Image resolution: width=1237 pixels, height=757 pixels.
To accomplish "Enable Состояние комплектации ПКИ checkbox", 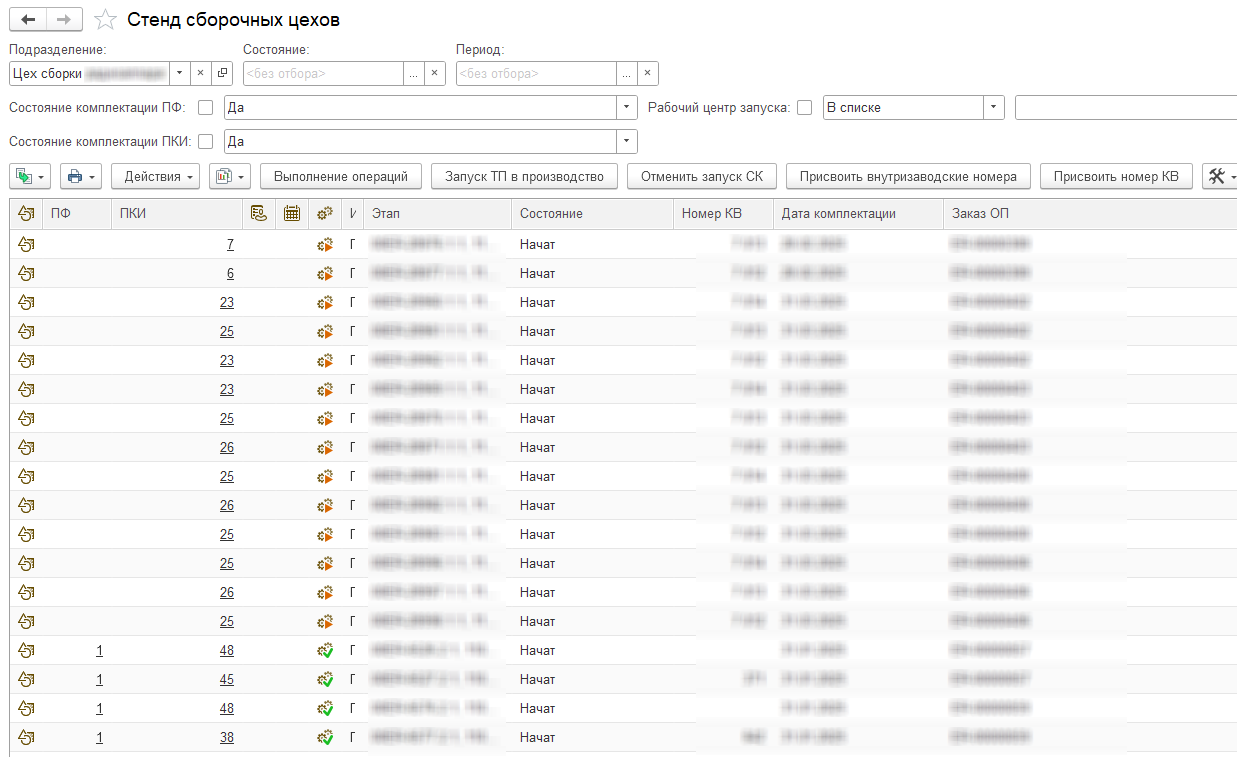I will click(x=206, y=142).
